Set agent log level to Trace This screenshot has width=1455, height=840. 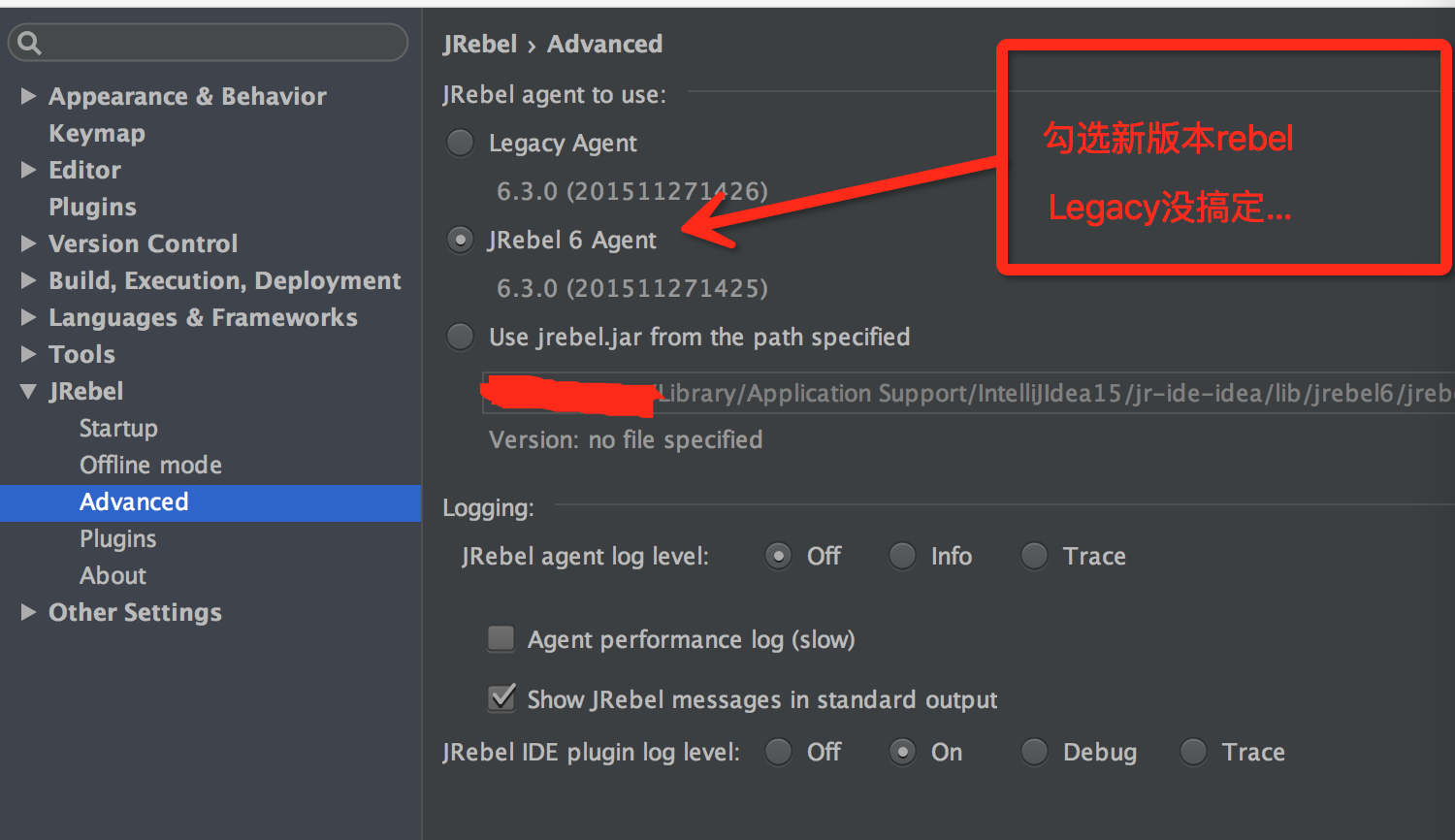1034,556
